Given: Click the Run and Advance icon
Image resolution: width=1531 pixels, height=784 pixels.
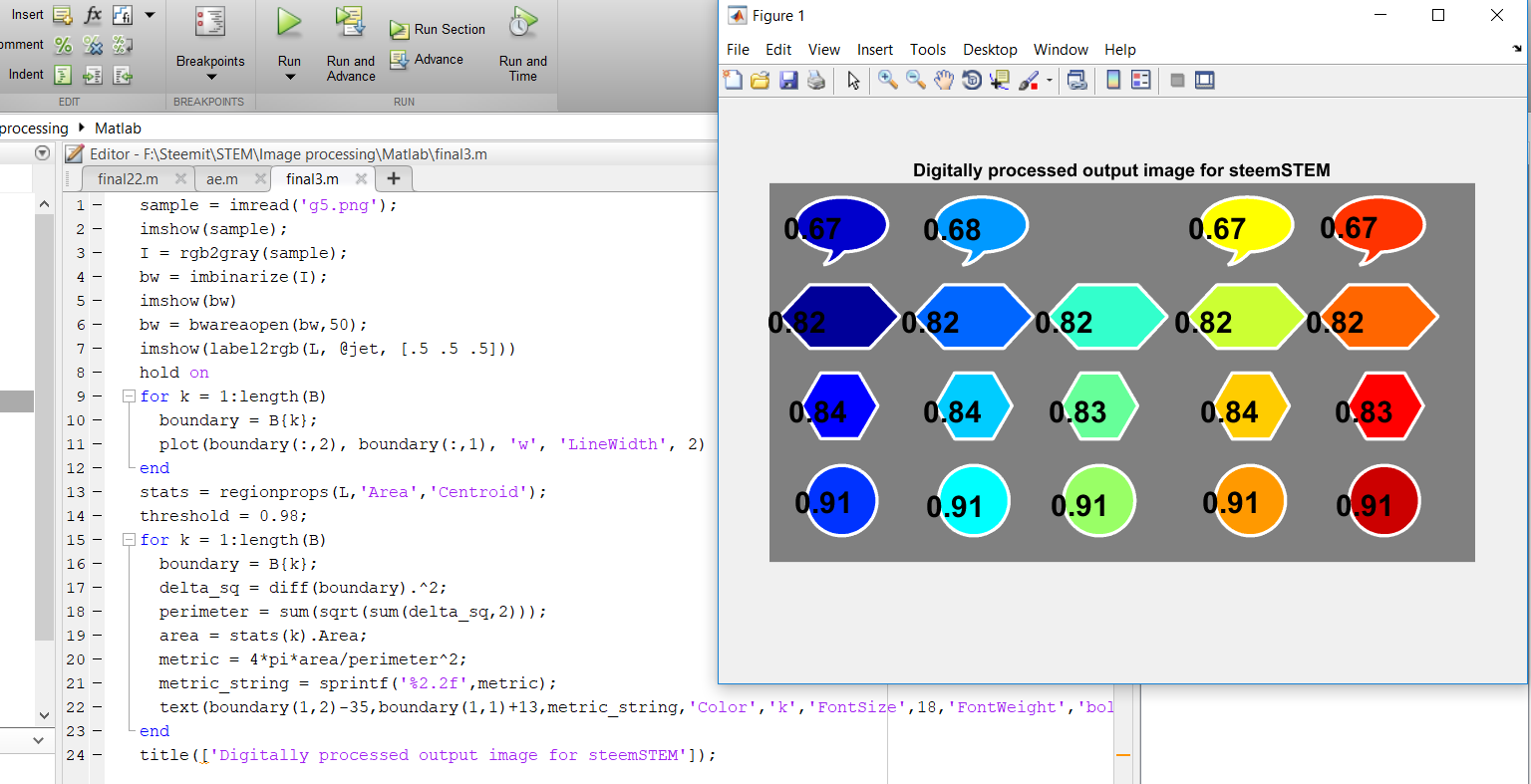Looking at the screenshot, I should [x=350, y=24].
